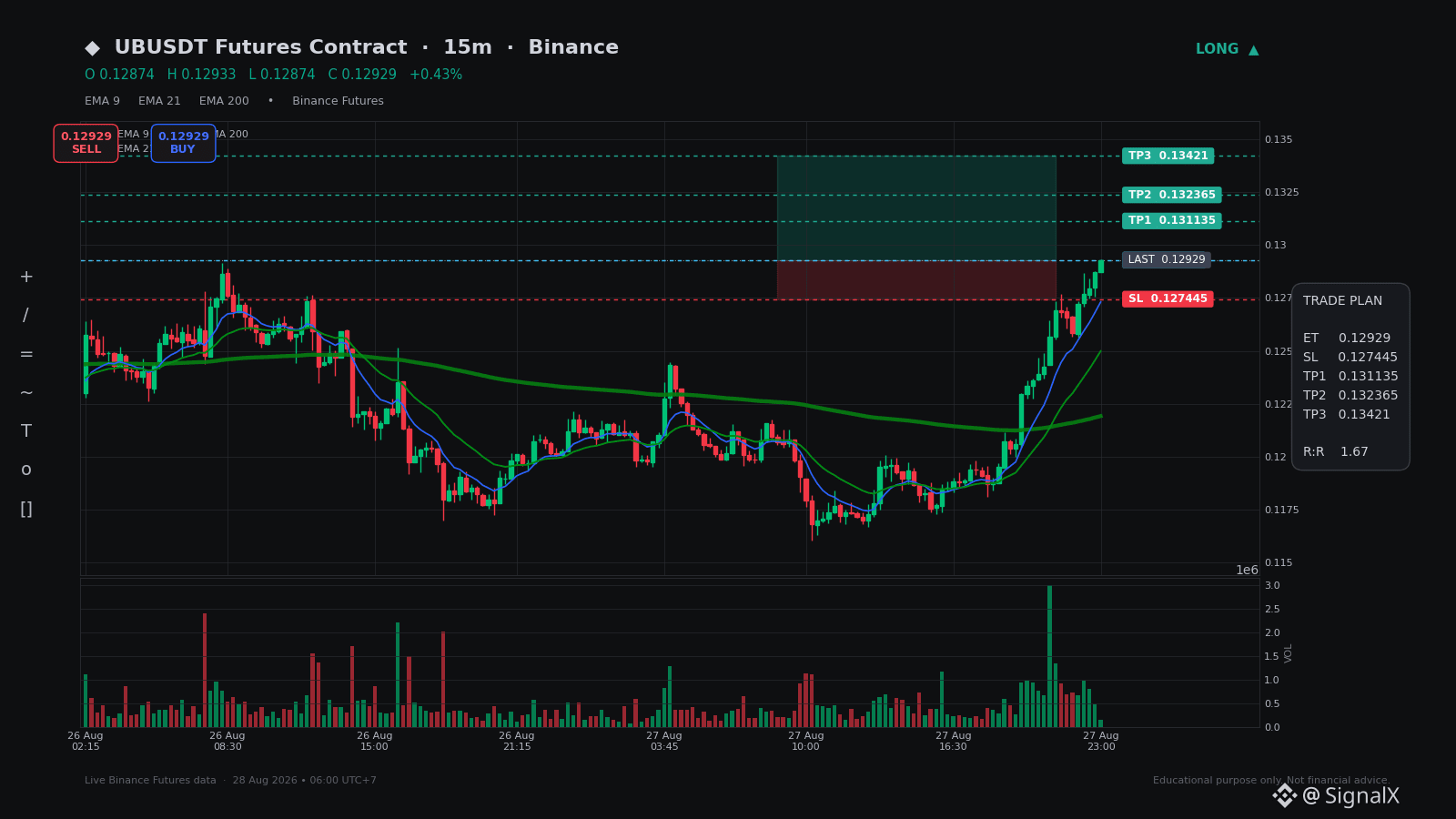Select the trend line slash tool
Image resolution: width=1456 pixels, height=819 pixels.
(26, 316)
